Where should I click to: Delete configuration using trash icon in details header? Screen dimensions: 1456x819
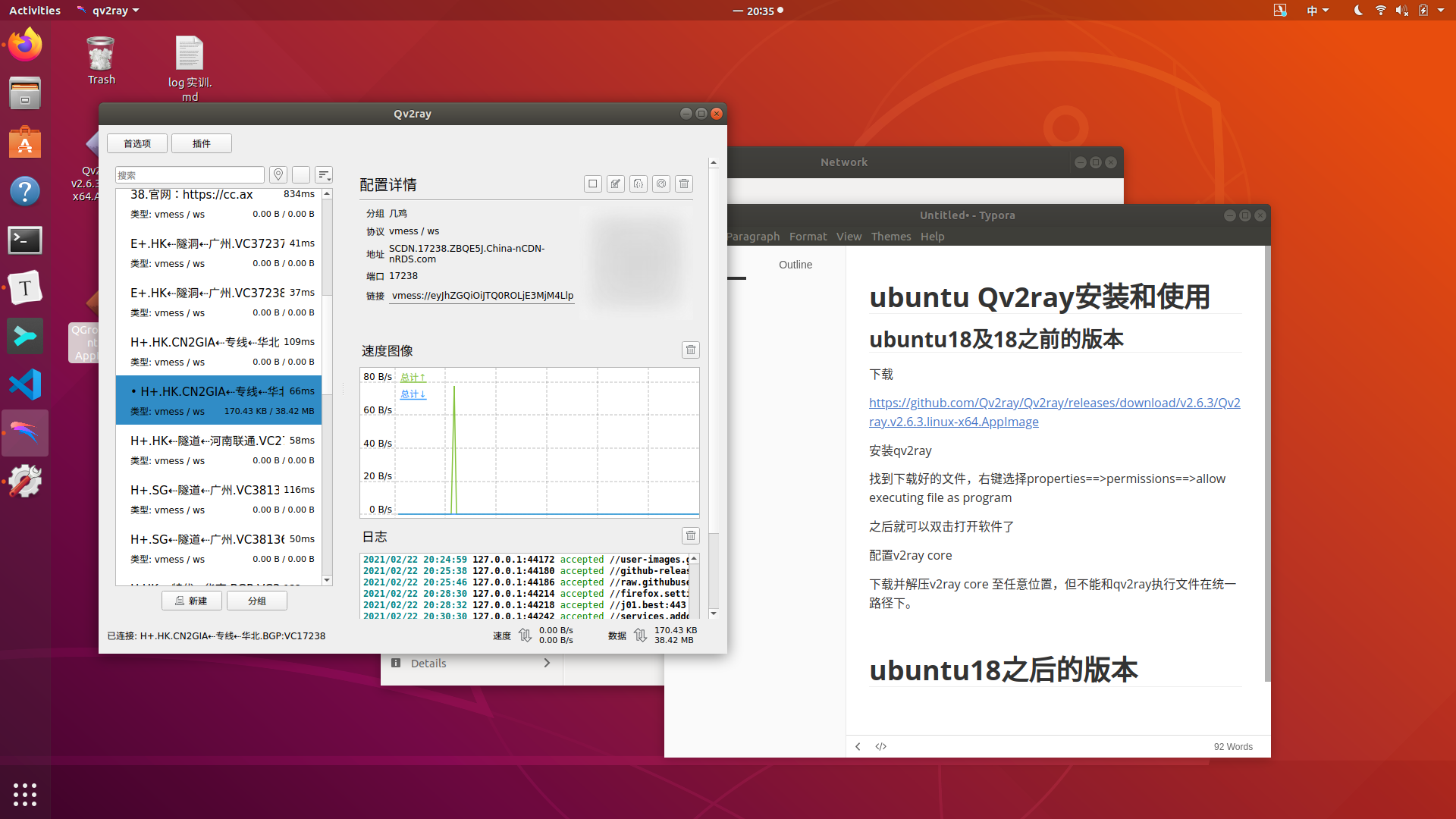(x=684, y=184)
